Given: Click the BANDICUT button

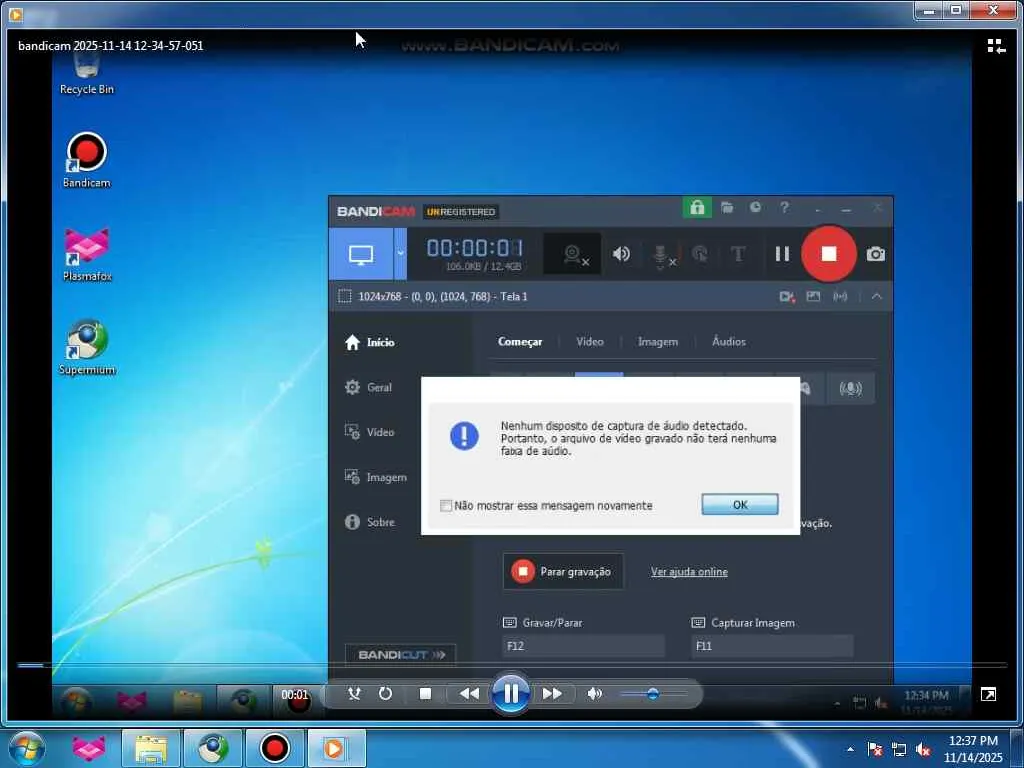Looking at the screenshot, I should [400, 654].
